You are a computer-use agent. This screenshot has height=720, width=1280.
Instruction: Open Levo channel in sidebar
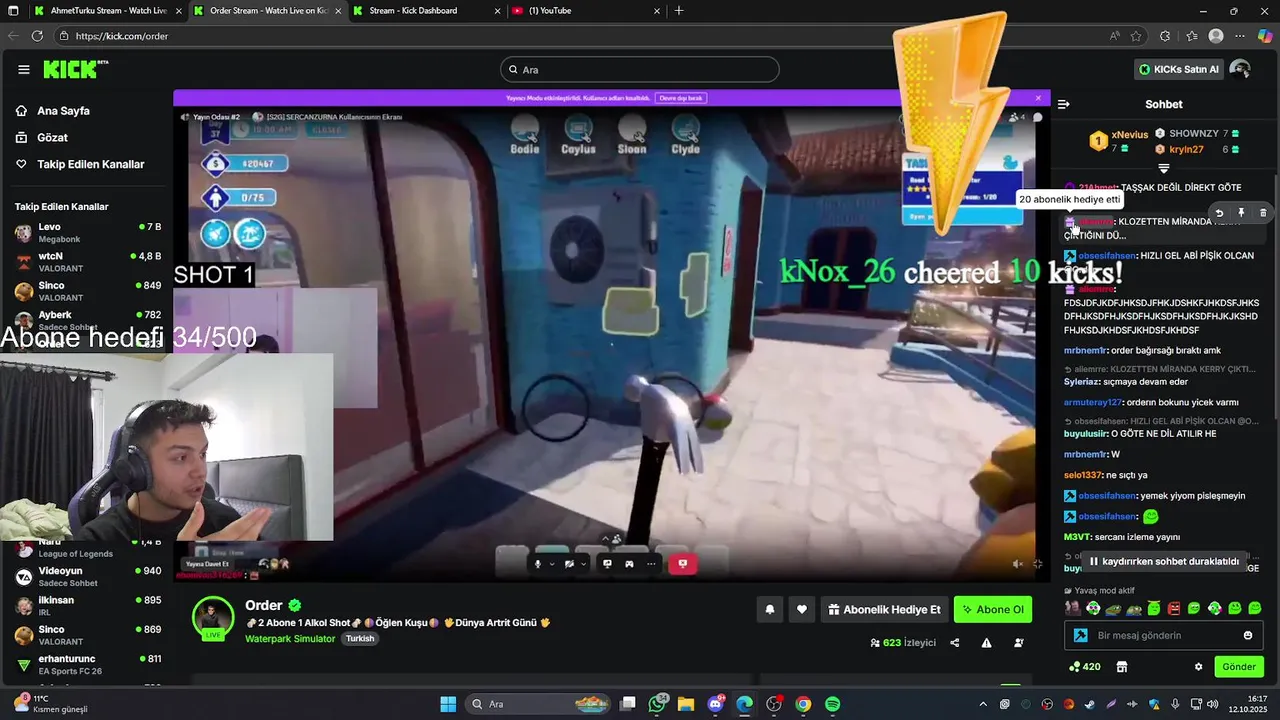tap(88, 233)
